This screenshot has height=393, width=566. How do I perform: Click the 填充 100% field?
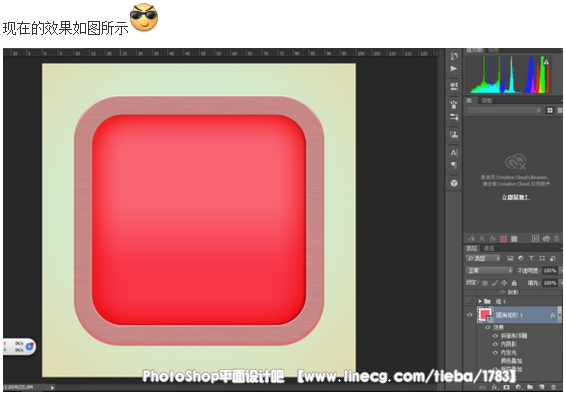pyautogui.click(x=550, y=283)
